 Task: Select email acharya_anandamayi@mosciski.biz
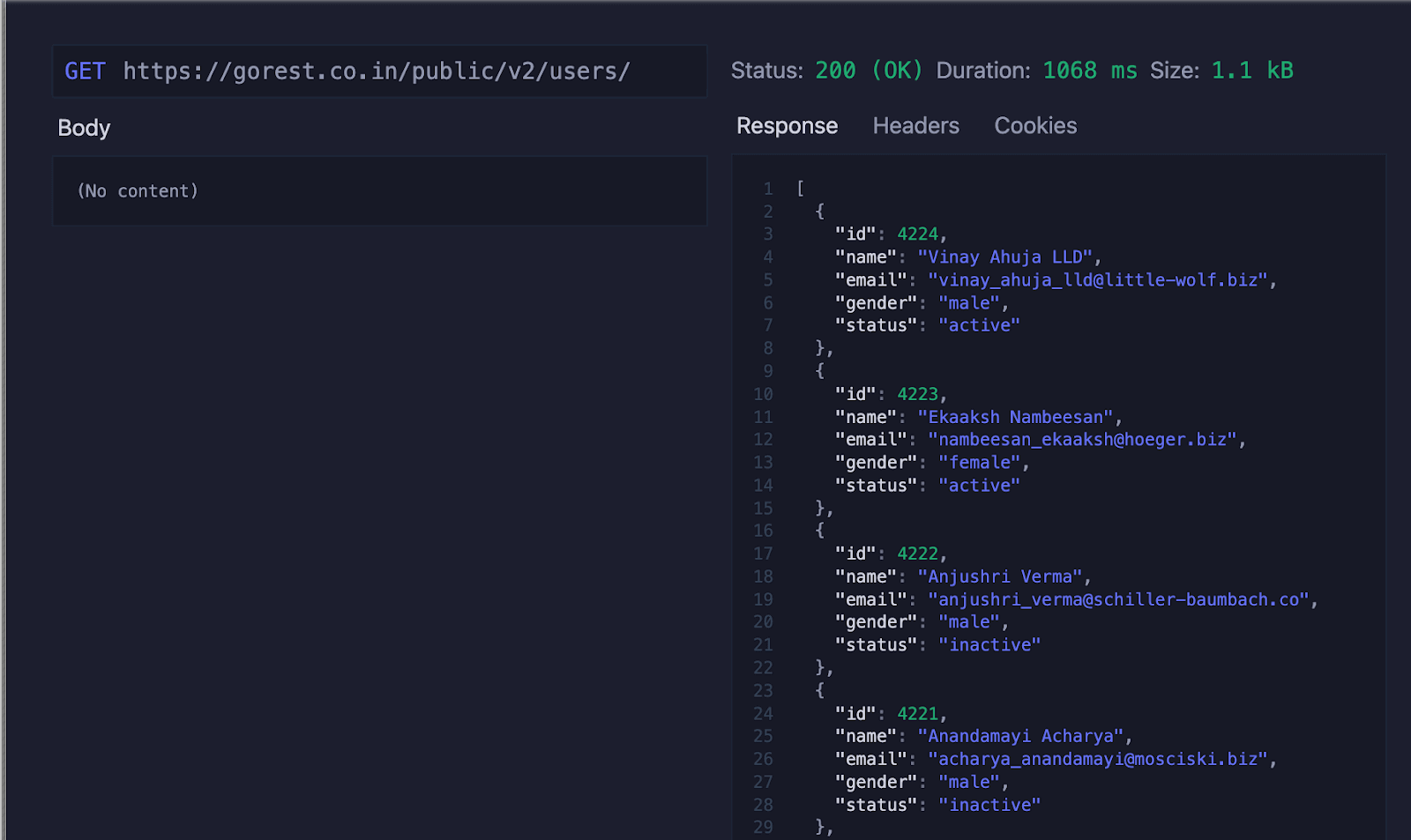point(1098,759)
